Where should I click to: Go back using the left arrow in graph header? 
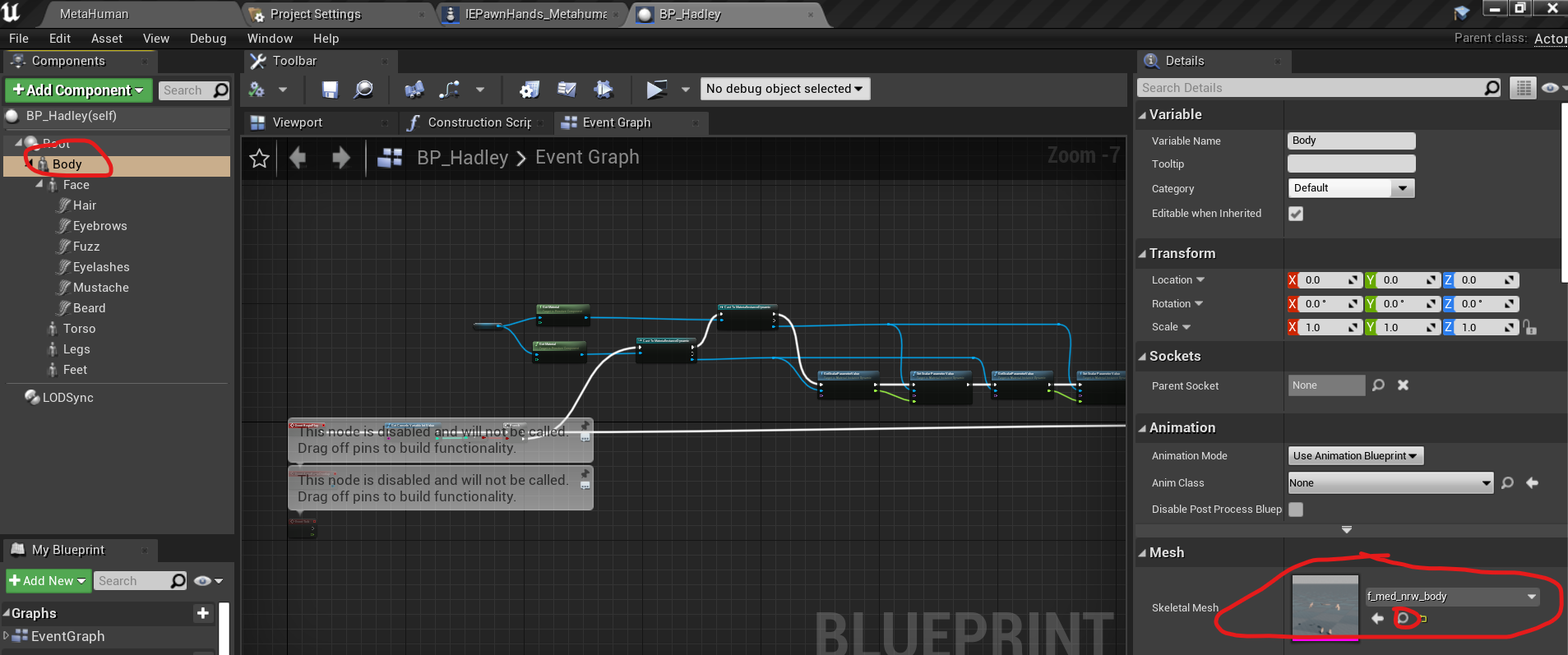click(x=298, y=157)
